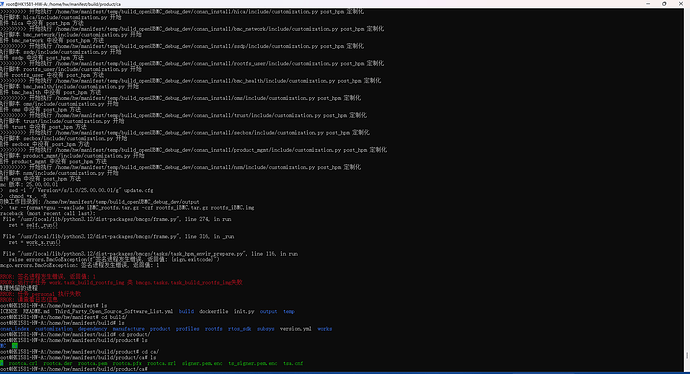This screenshot has width=690, height=374.
Task: Click the task_hpm_envir_prepare.py traceback line
Action: [150, 254]
